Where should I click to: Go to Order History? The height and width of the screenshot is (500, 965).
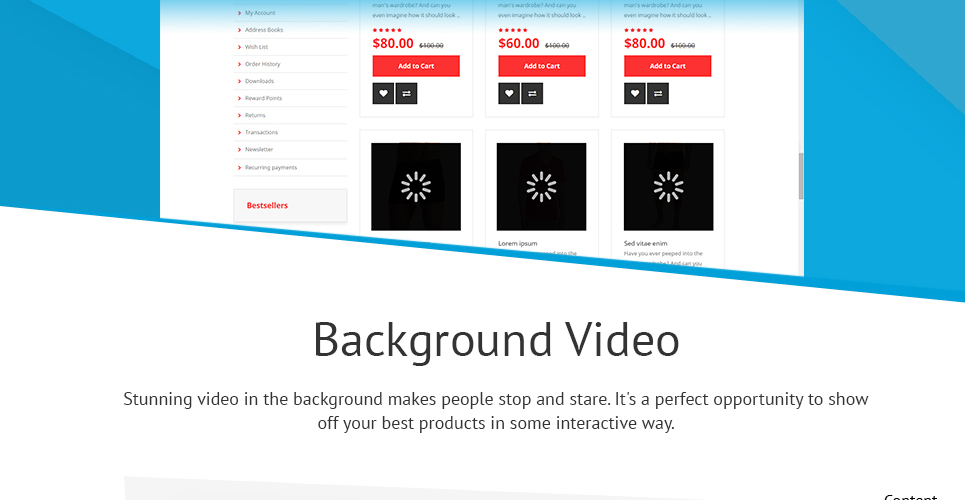pos(262,64)
